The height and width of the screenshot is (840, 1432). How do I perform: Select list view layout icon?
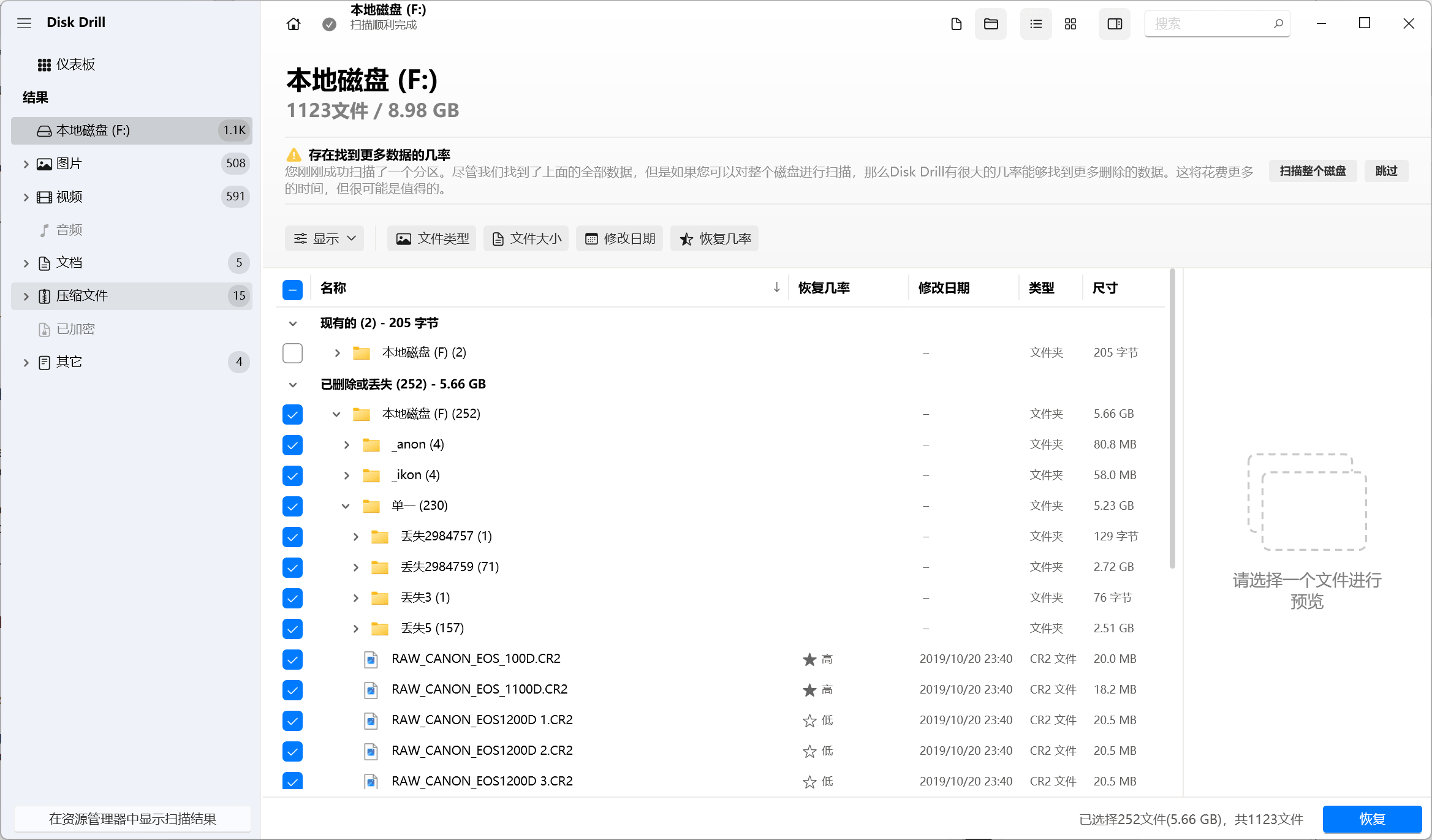point(1036,24)
